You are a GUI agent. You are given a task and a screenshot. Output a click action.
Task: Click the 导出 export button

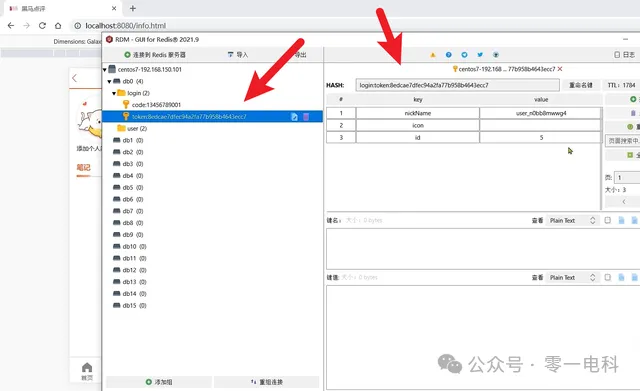tap(300, 55)
